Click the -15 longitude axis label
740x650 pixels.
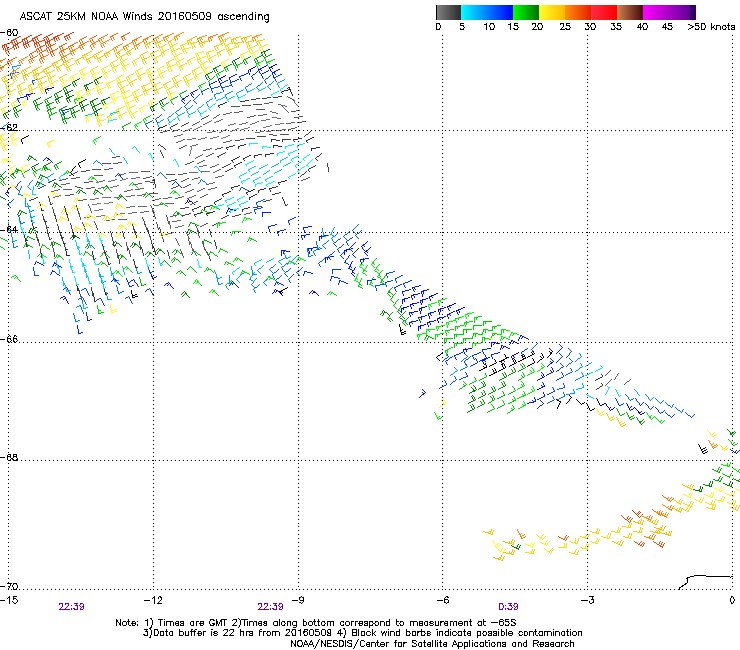pos(9,600)
